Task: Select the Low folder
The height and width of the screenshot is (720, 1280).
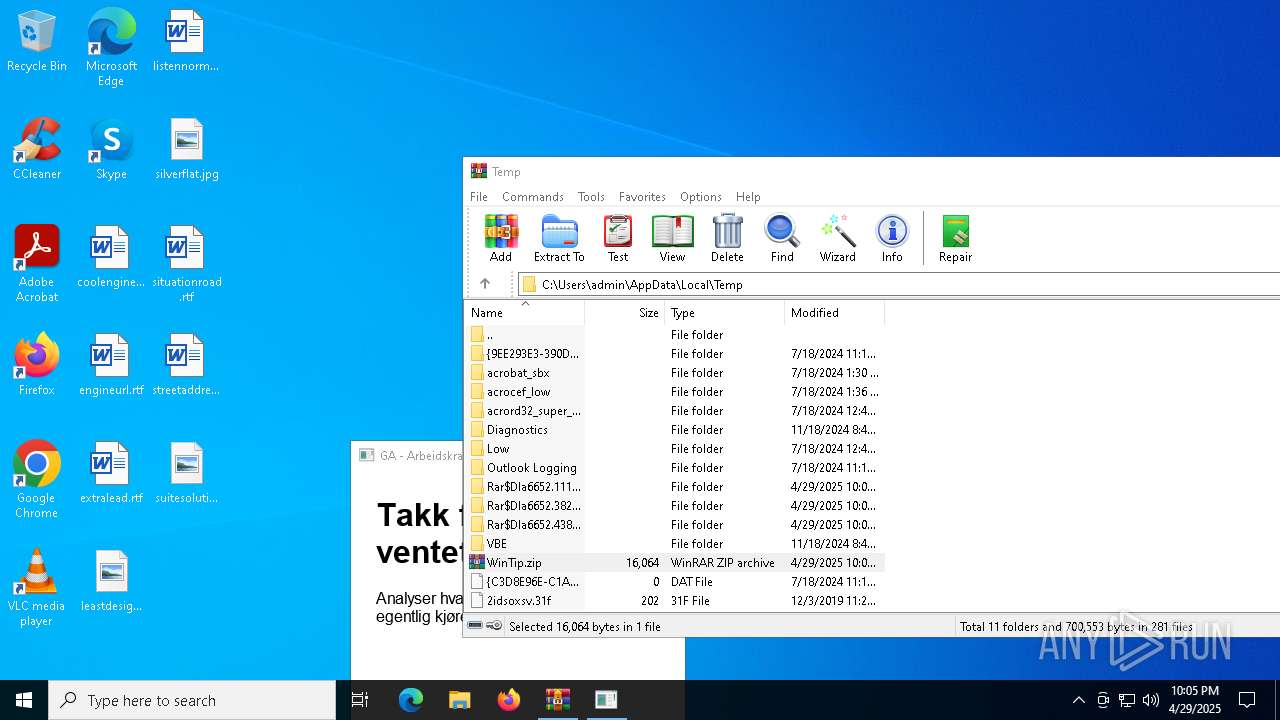Action: click(x=675, y=449)
